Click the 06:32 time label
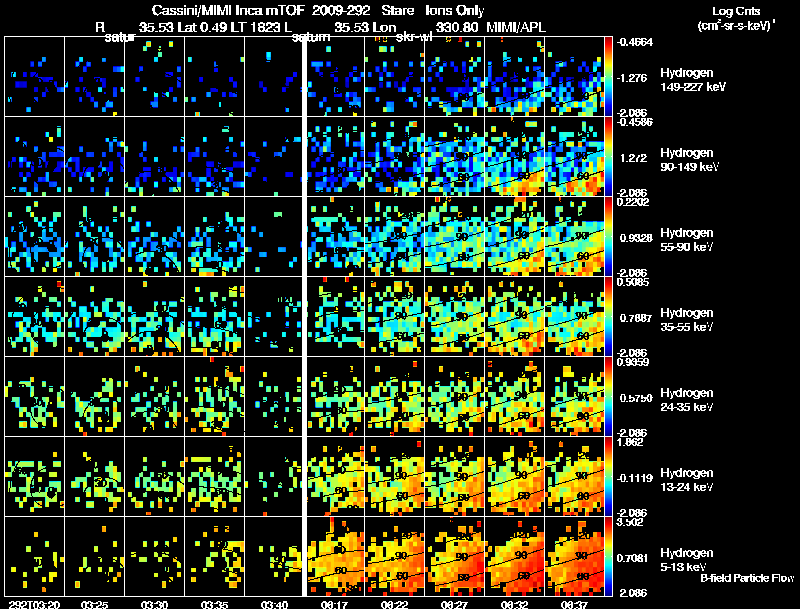The image size is (800, 609). 515,604
